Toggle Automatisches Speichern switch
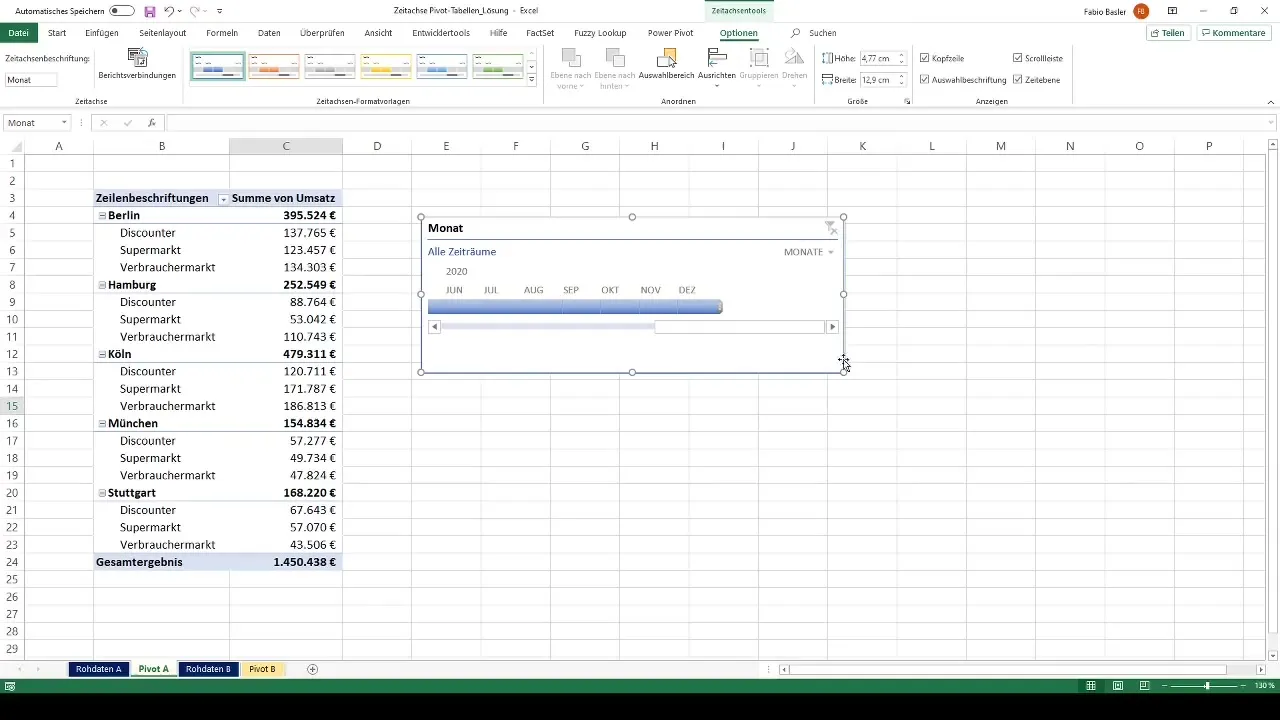Screen dimensions: 1280x720 pos(122,11)
